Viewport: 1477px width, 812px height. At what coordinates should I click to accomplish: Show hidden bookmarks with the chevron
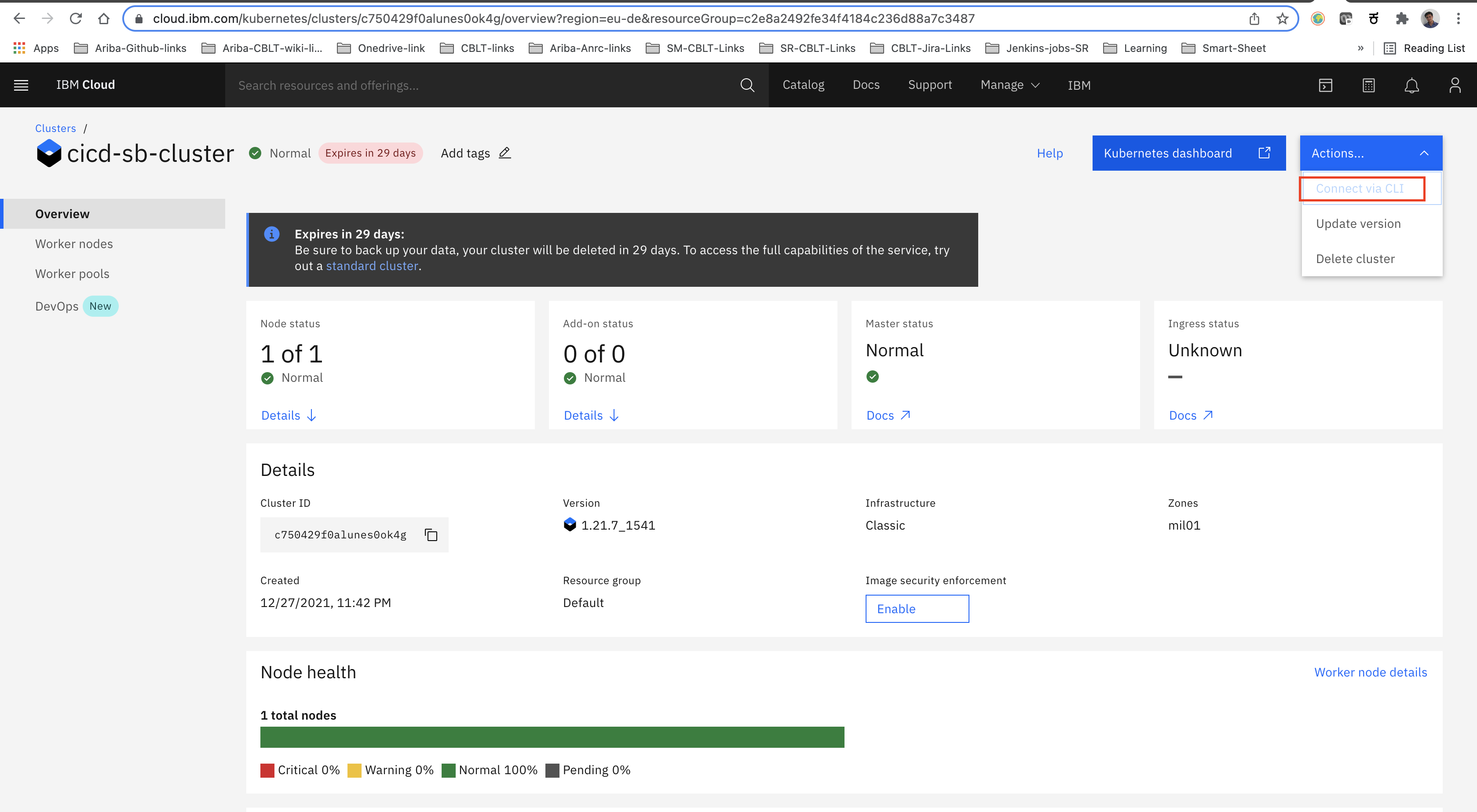tap(1360, 48)
